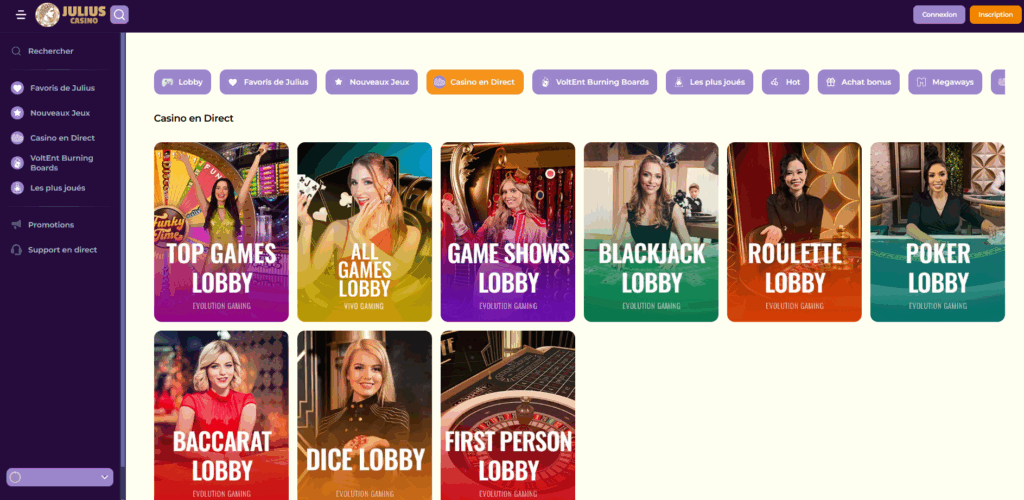Select the Casino en Direct category tab
The width and height of the screenshot is (1024, 500).
pyautogui.click(x=475, y=82)
